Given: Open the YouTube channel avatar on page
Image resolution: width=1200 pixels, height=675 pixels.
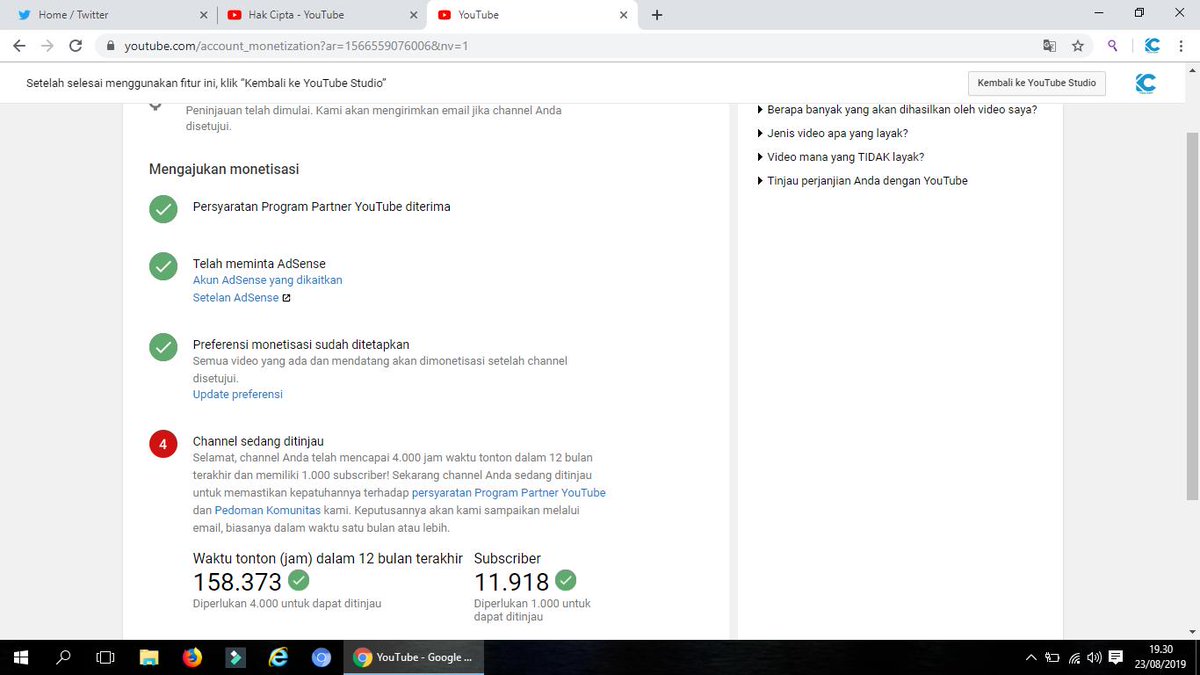Looking at the screenshot, I should (1146, 83).
